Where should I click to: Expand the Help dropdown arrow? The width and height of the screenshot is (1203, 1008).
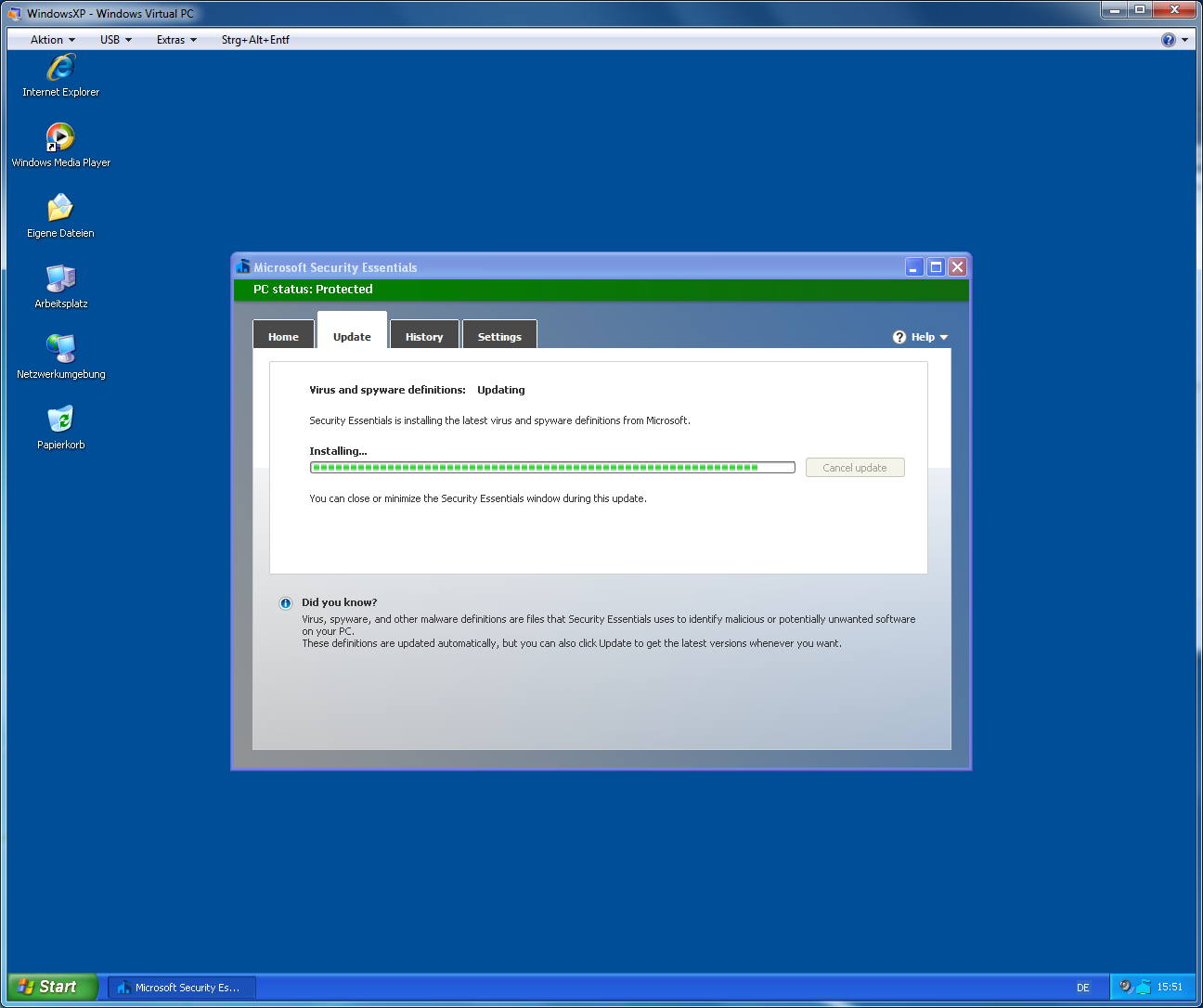(x=944, y=338)
